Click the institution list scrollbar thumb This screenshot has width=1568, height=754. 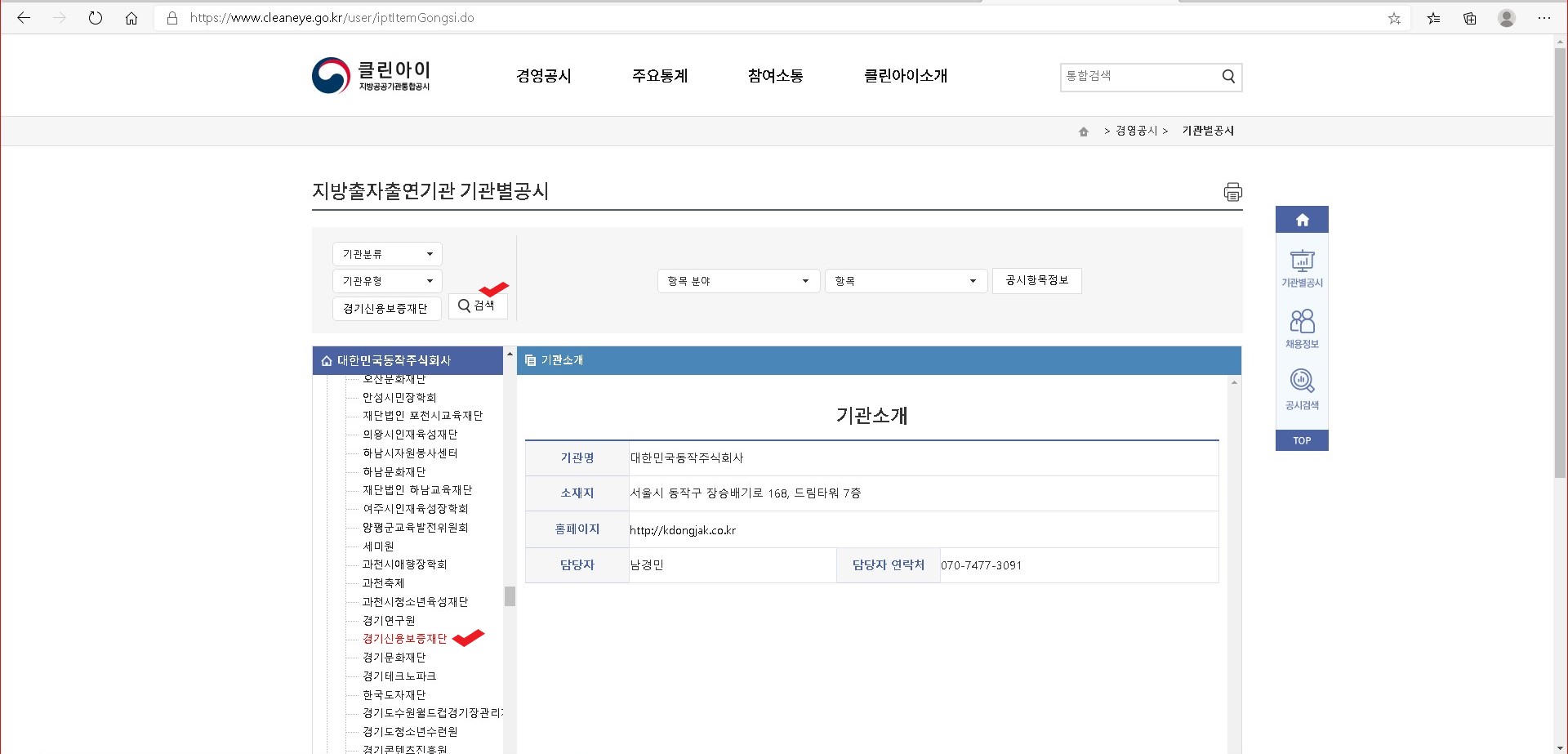click(x=510, y=596)
